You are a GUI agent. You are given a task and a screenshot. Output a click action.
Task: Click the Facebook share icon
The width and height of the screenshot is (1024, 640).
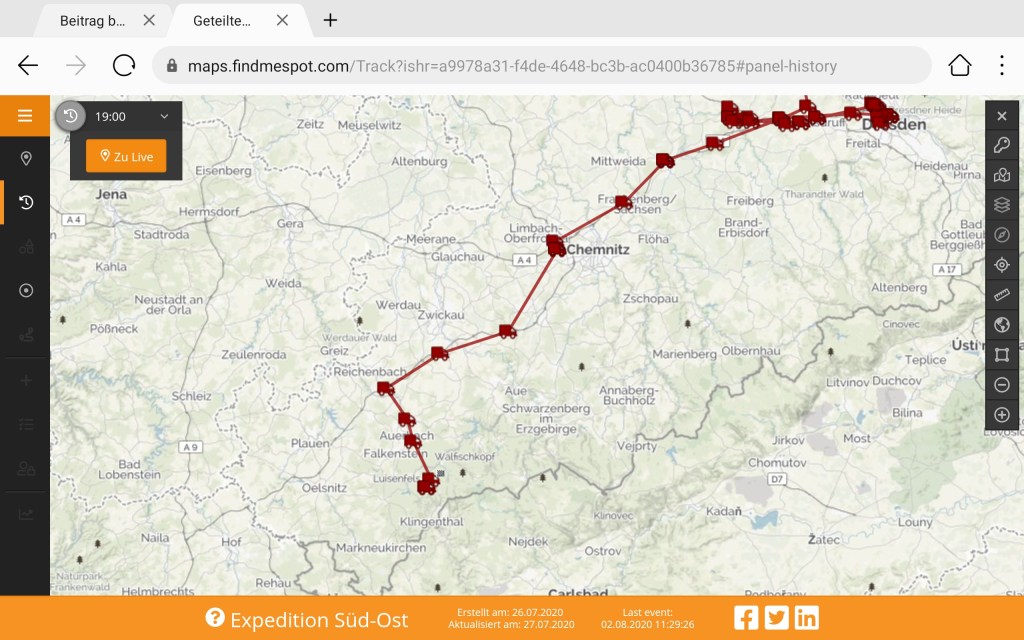click(746, 618)
